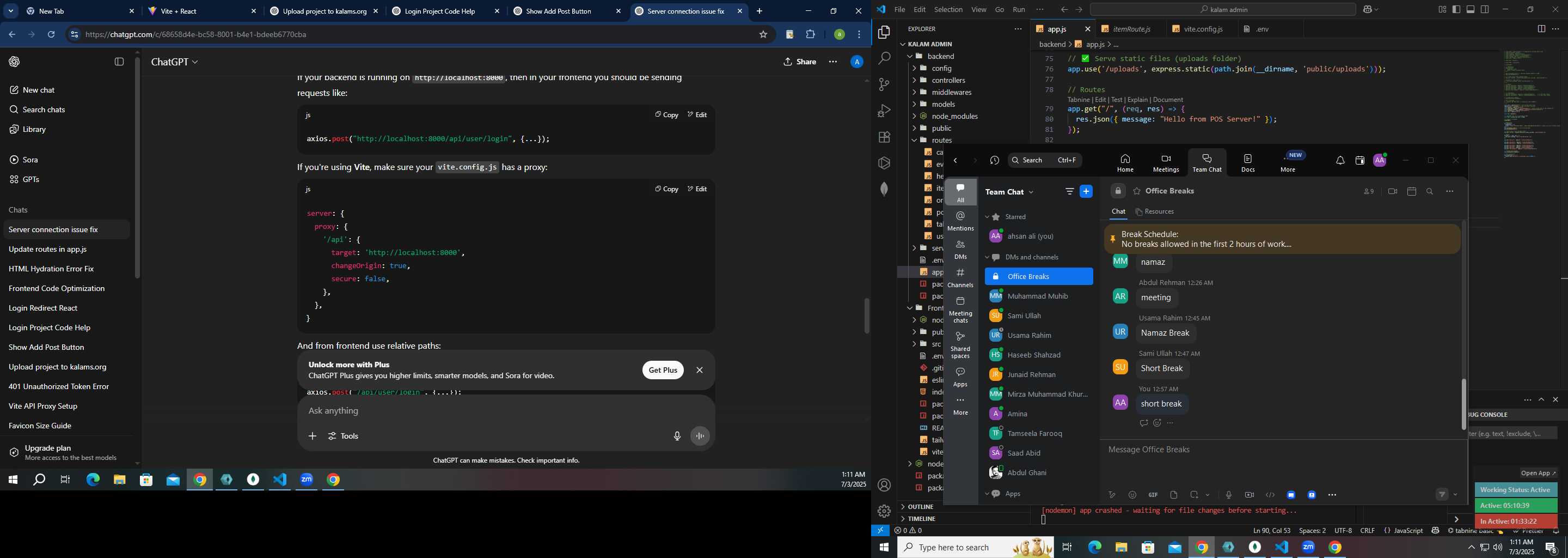Click Zoom chat messages scrollbar
Viewport: 1568px width, 558px height.
pyautogui.click(x=1463, y=404)
